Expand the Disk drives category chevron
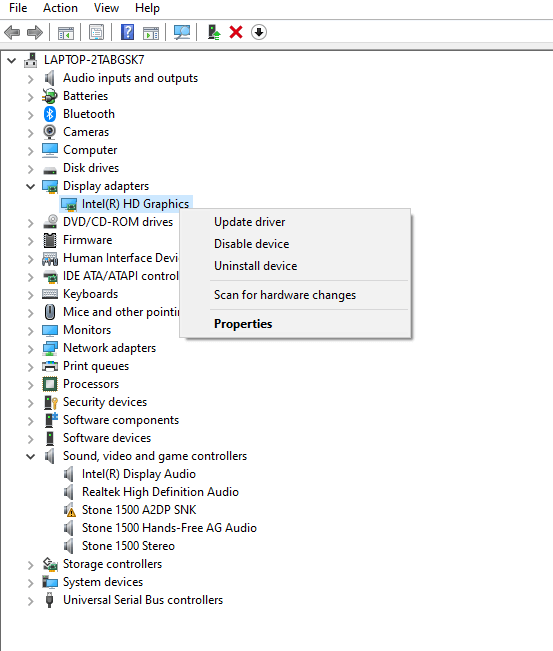 tap(30, 169)
